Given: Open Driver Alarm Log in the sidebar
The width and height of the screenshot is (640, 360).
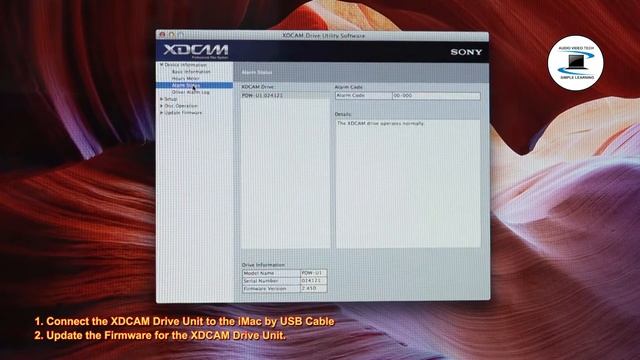Looking at the screenshot, I should (x=191, y=92).
